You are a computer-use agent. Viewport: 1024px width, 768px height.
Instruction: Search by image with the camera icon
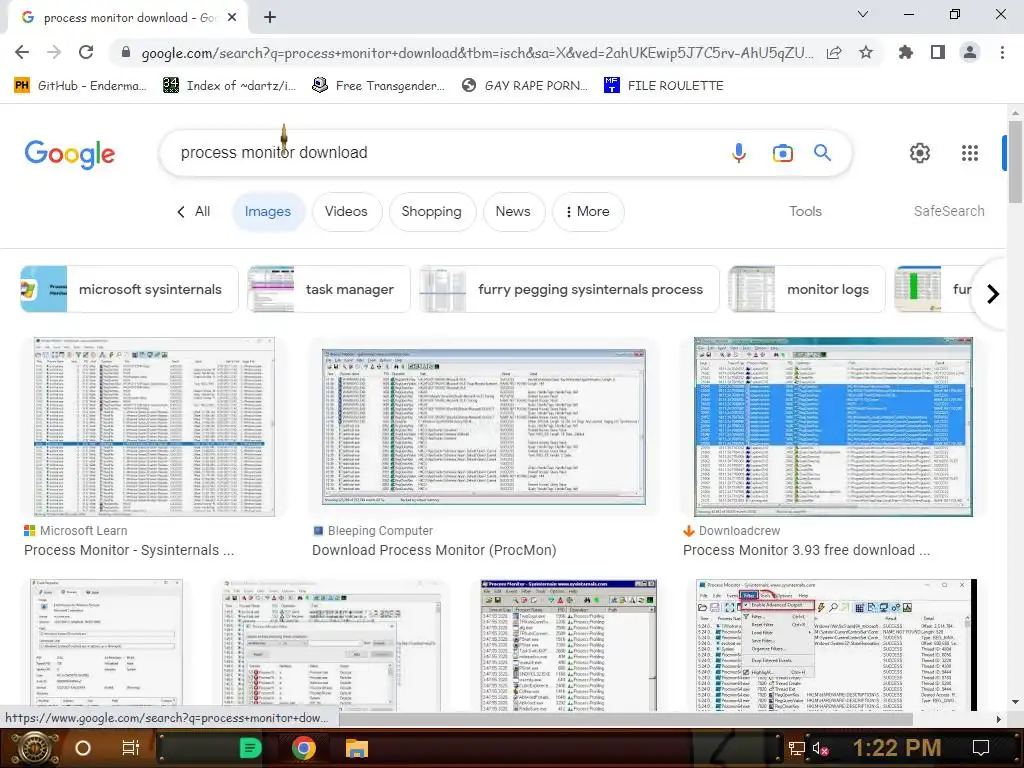pyautogui.click(x=782, y=153)
